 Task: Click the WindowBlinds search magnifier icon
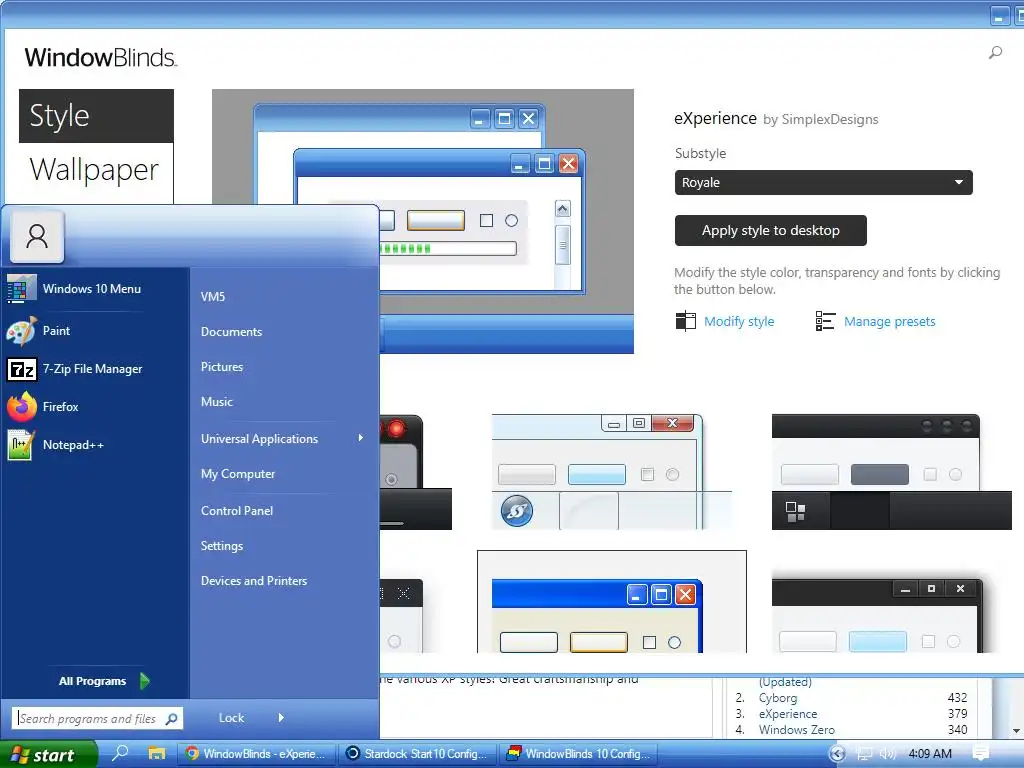tap(995, 52)
